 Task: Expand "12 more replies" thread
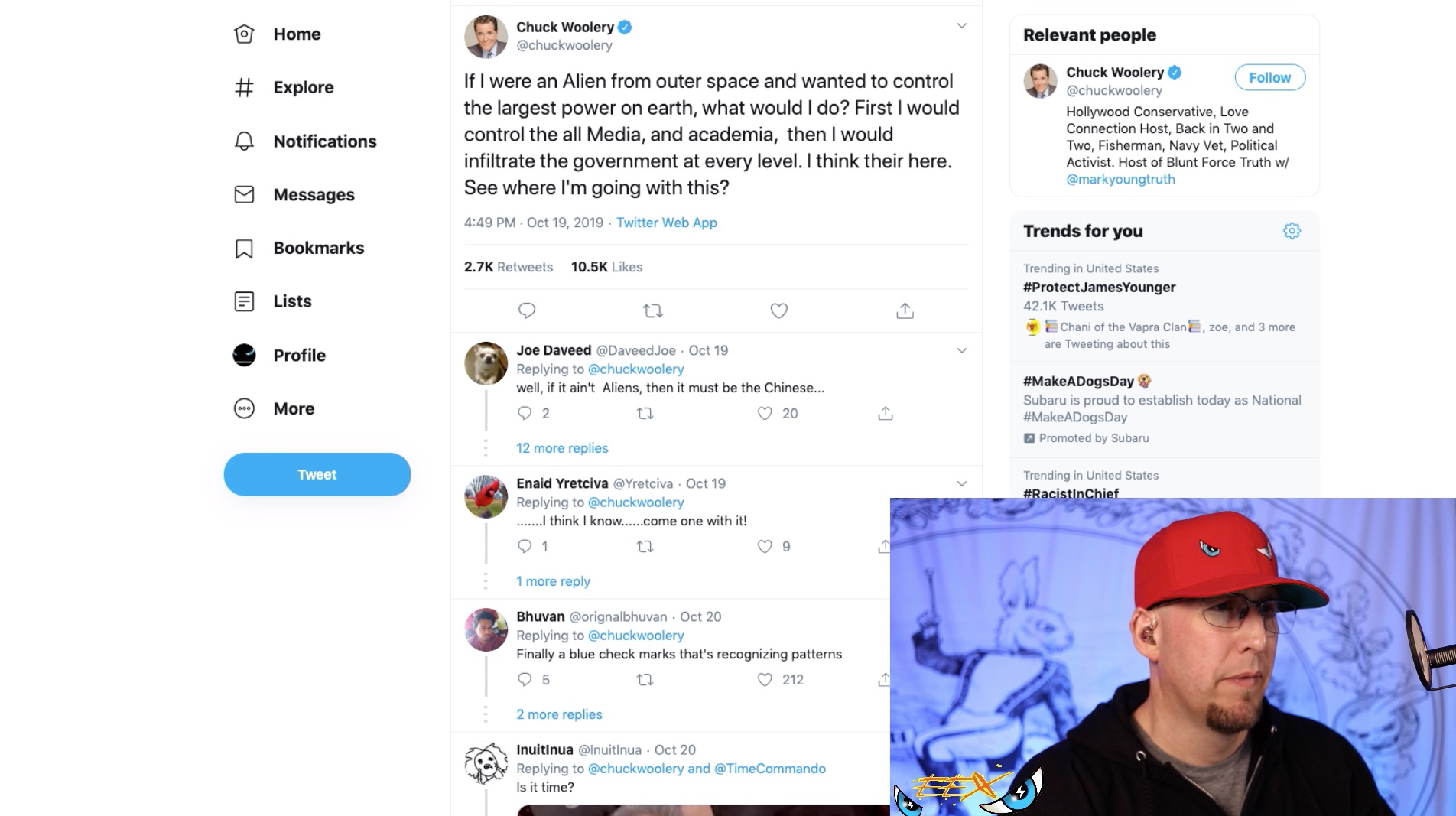pos(562,448)
